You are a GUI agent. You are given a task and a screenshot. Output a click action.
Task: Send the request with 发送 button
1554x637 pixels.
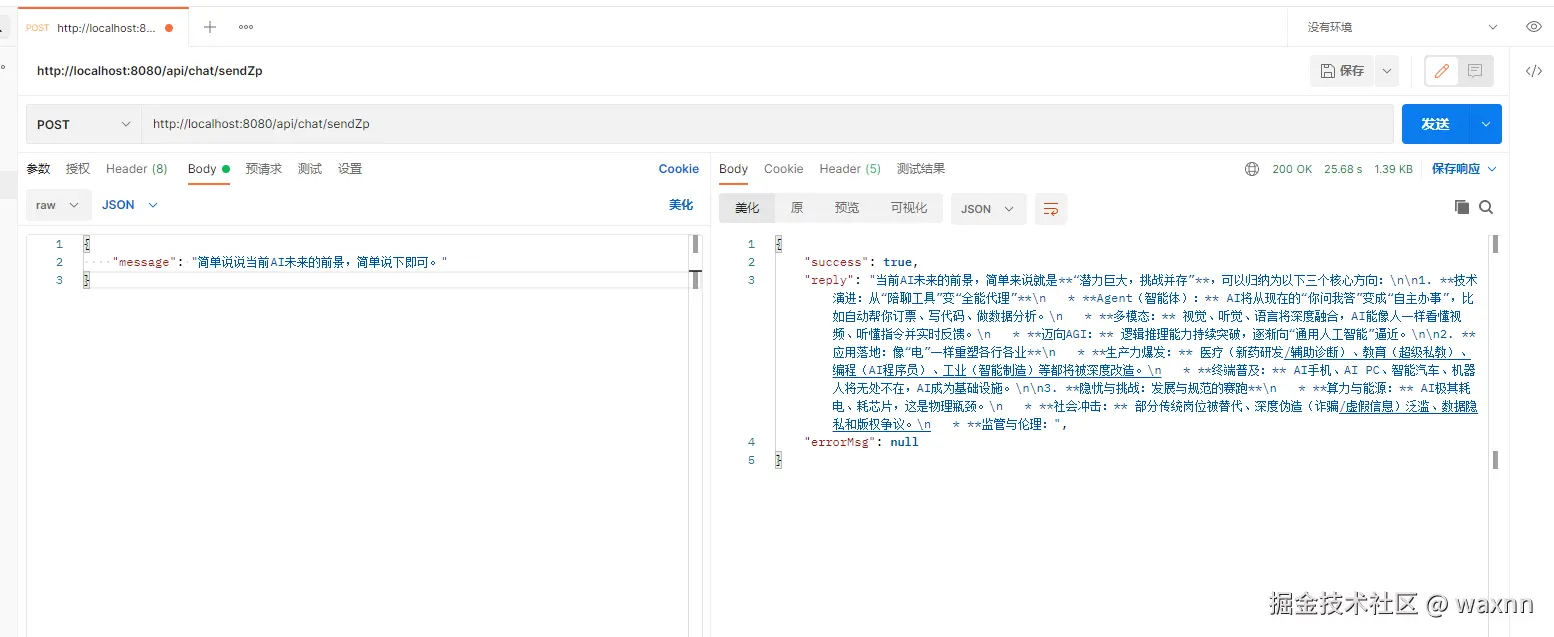tap(1435, 124)
